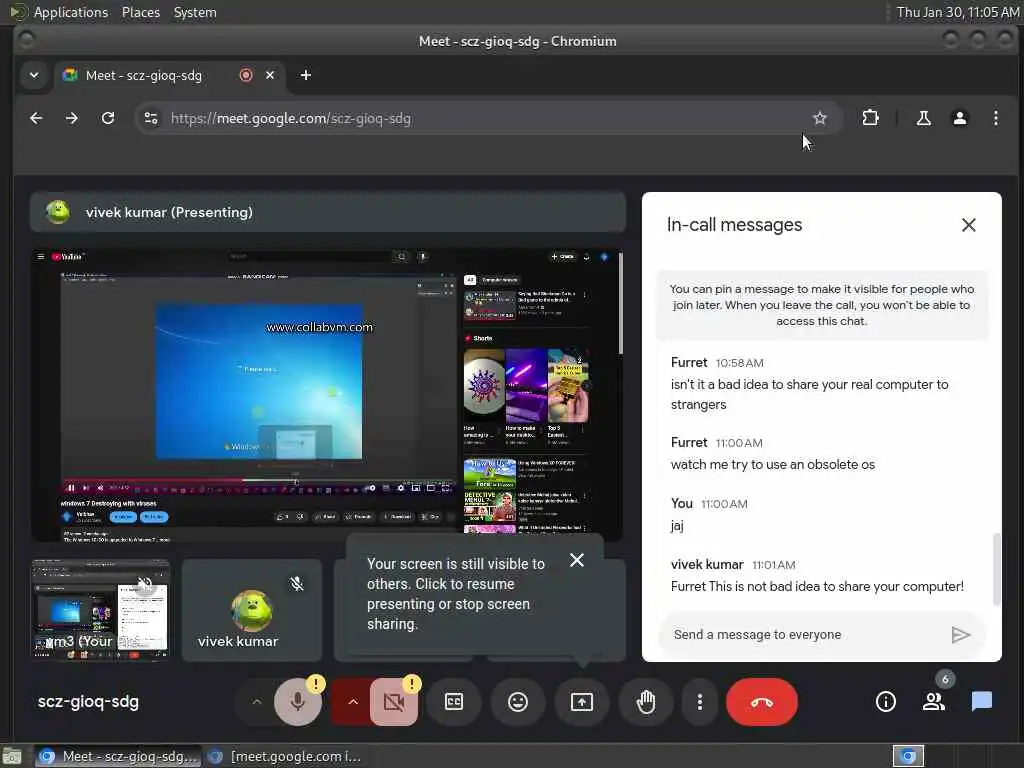This screenshot has width=1024, height=768.
Task: Click the meeting code scz-gioq-sdg text
Action: 88,702
